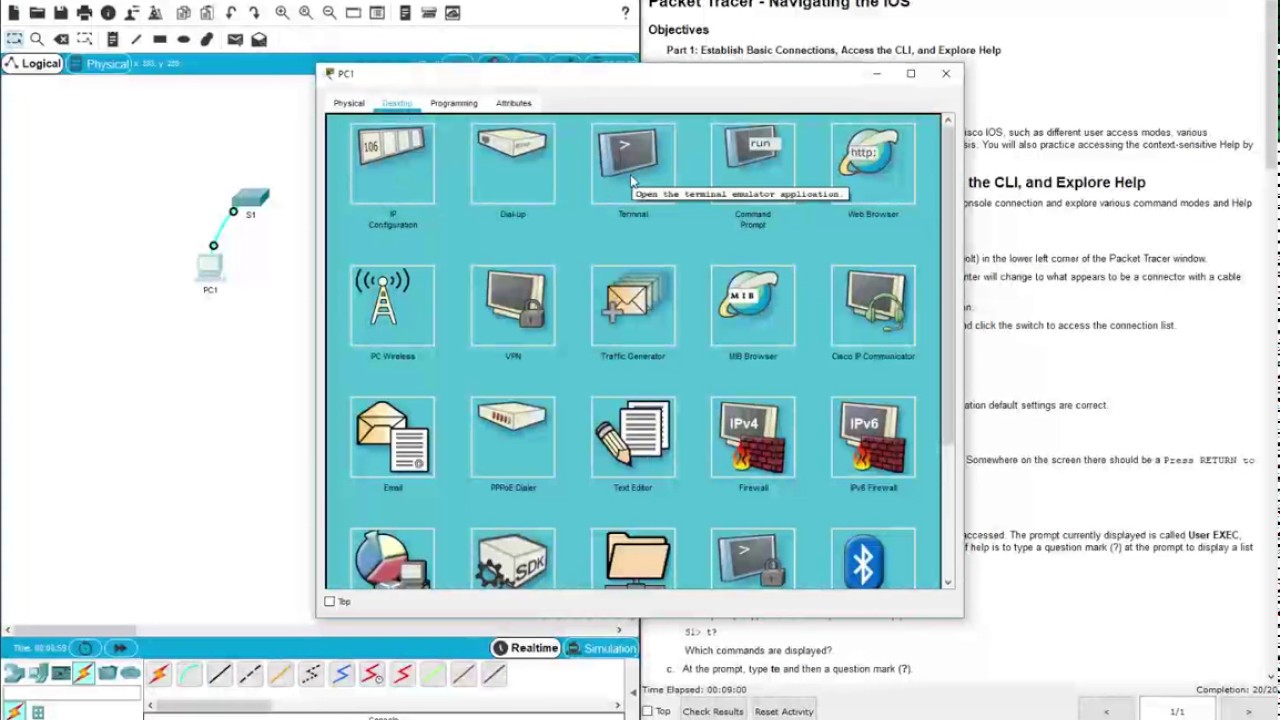Launch the Text Editor app
The image size is (1280, 720).
[633, 438]
